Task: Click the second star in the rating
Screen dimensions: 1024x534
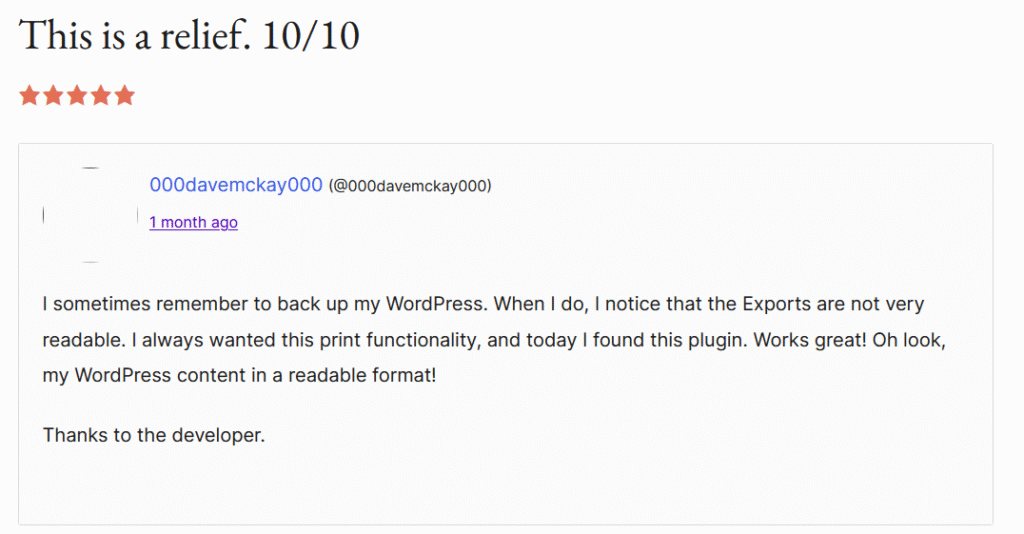Action: (53, 96)
